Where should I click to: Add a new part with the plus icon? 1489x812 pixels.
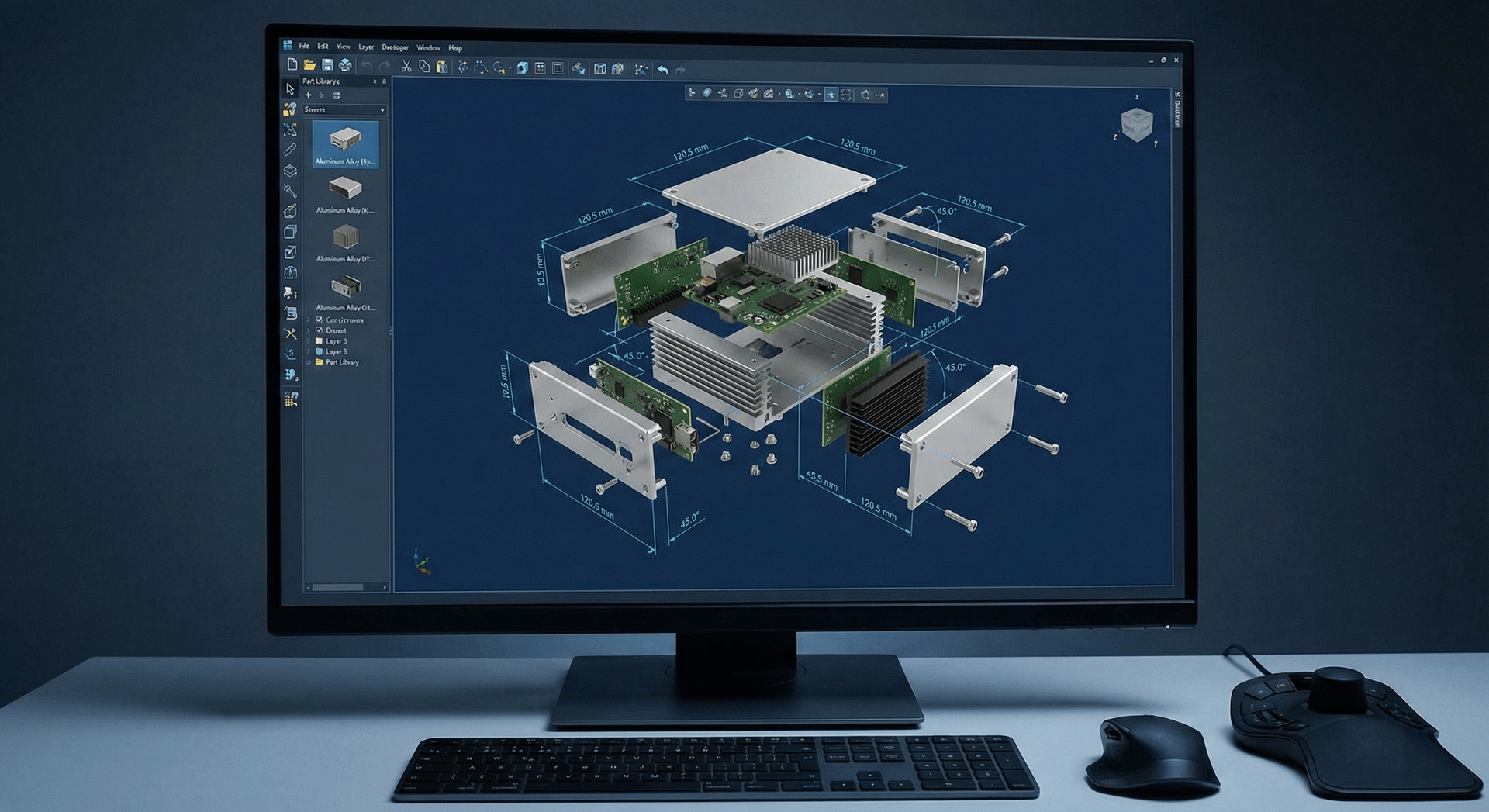(308, 95)
